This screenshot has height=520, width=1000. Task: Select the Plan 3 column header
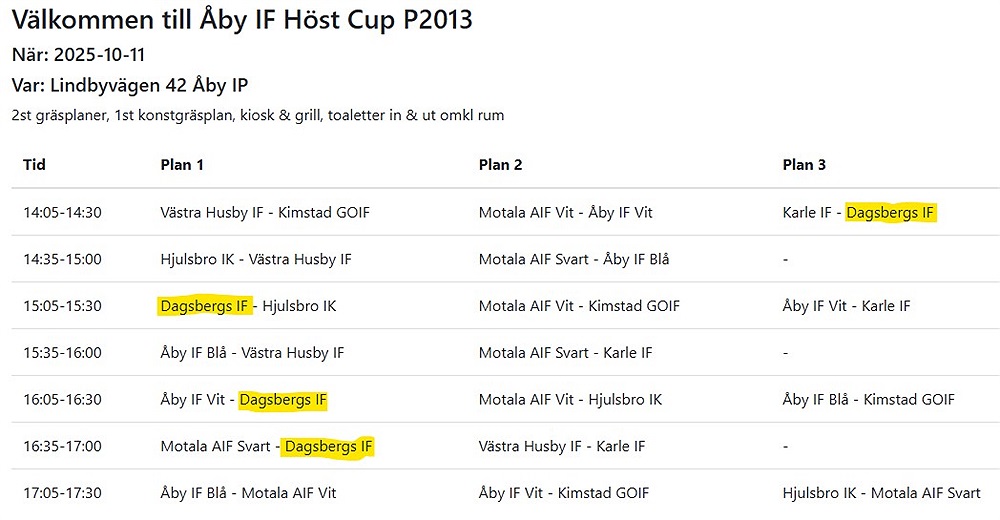click(x=804, y=165)
